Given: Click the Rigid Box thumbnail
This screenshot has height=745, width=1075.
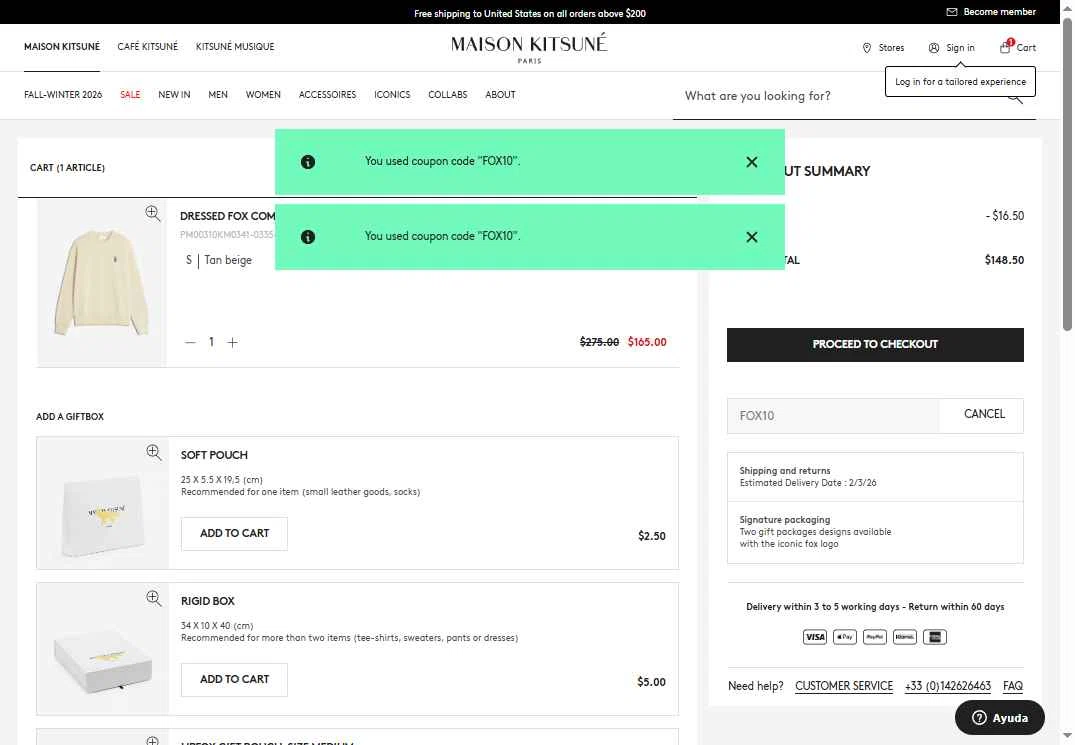Looking at the screenshot, I should coord(103,649).
